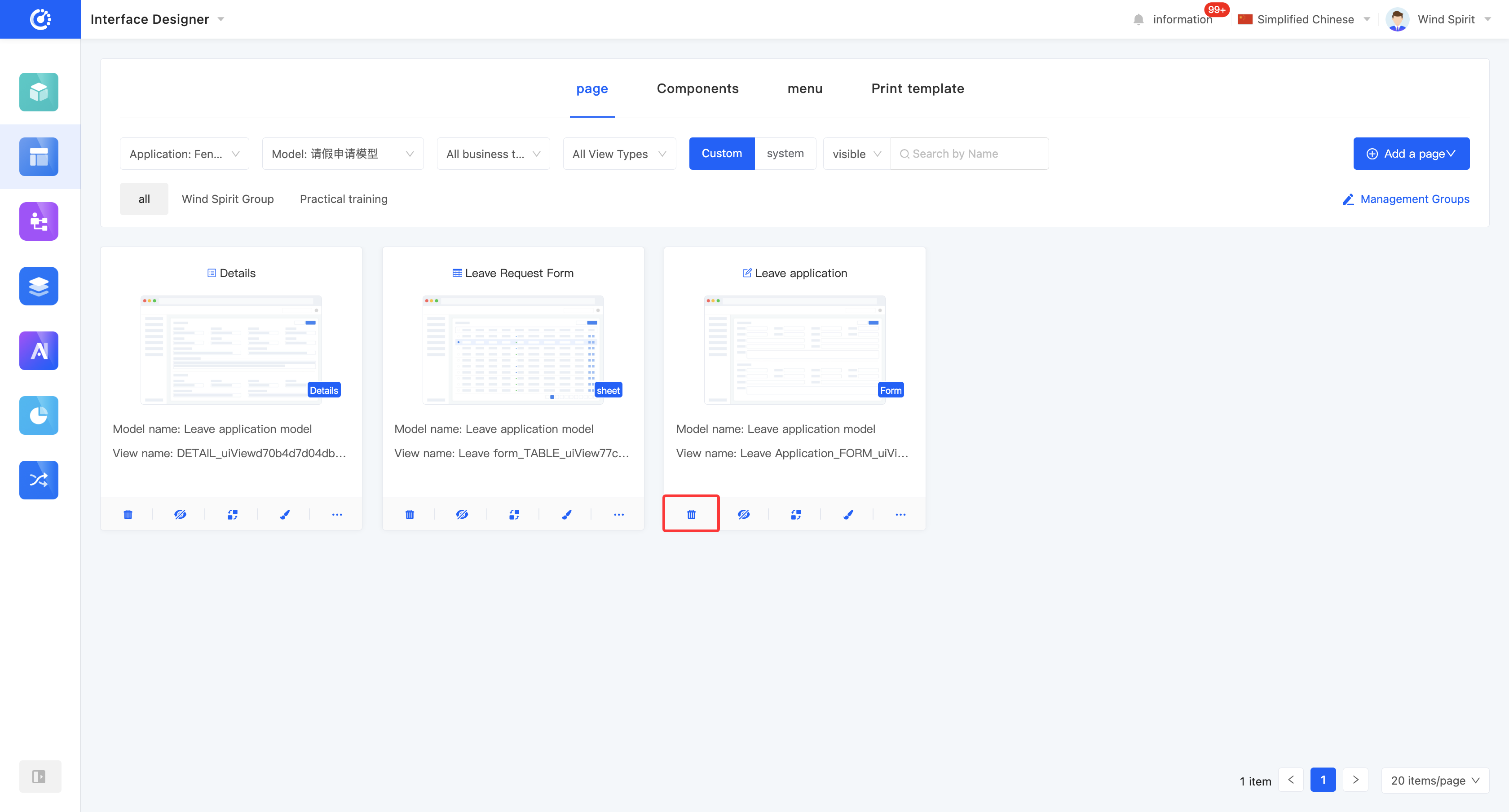The image size is (1509, 812).
Task: Click the notification bell icon
Action: coord(1138,19)
